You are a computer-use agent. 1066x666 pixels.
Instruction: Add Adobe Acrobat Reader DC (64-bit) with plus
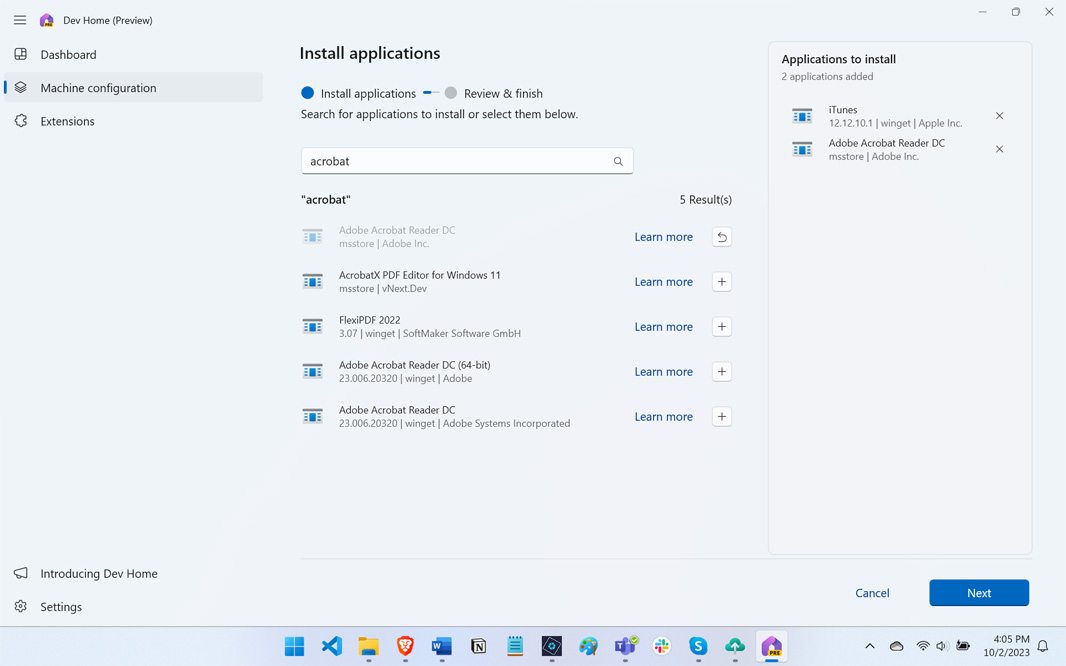click(x=721, y=371)
